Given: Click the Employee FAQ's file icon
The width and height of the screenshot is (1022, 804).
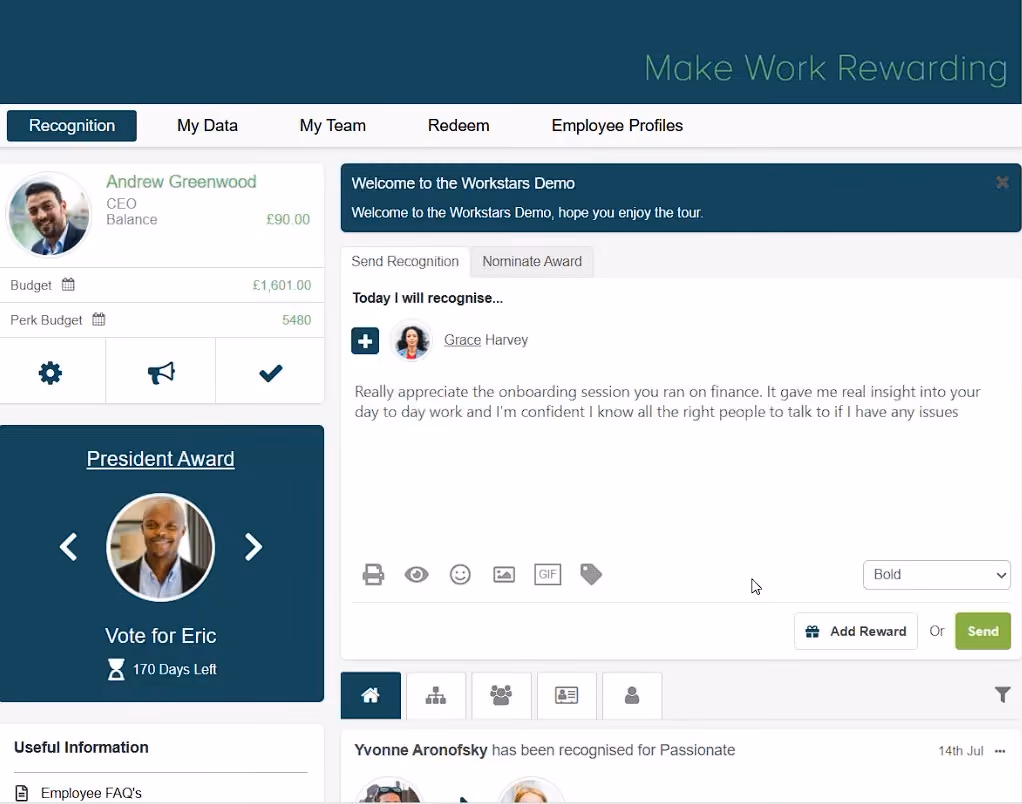Looking at the screenshot, I should [x=22, y=793].
